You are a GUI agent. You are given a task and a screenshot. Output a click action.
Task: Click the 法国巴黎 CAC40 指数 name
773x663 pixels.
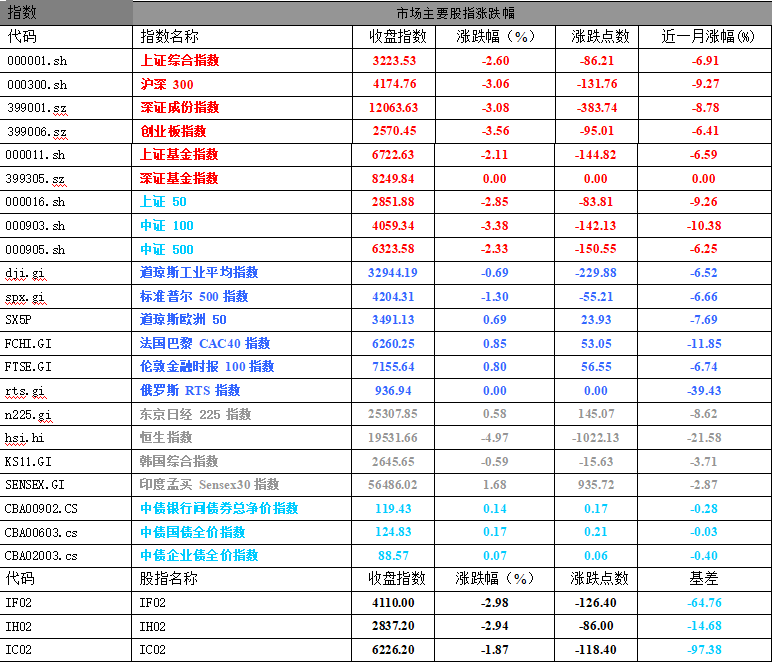click(205, 343)
